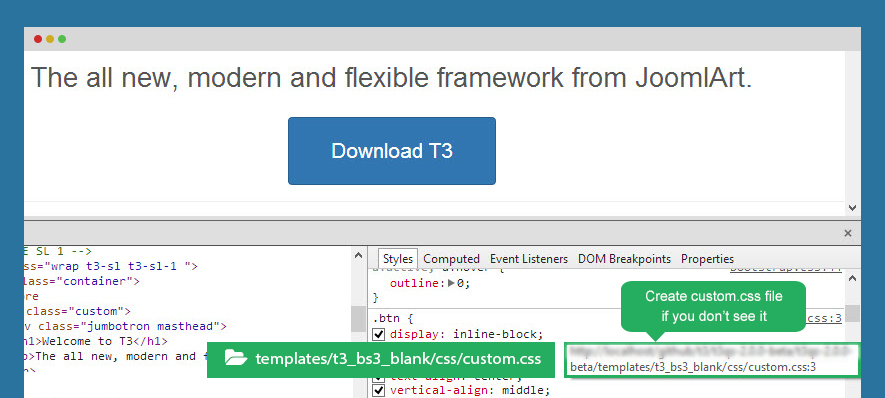Click styles panel scroll up arrow
The width and height of the screenshot is (885, 398).
pyautogui.click(x=852, y=278)
